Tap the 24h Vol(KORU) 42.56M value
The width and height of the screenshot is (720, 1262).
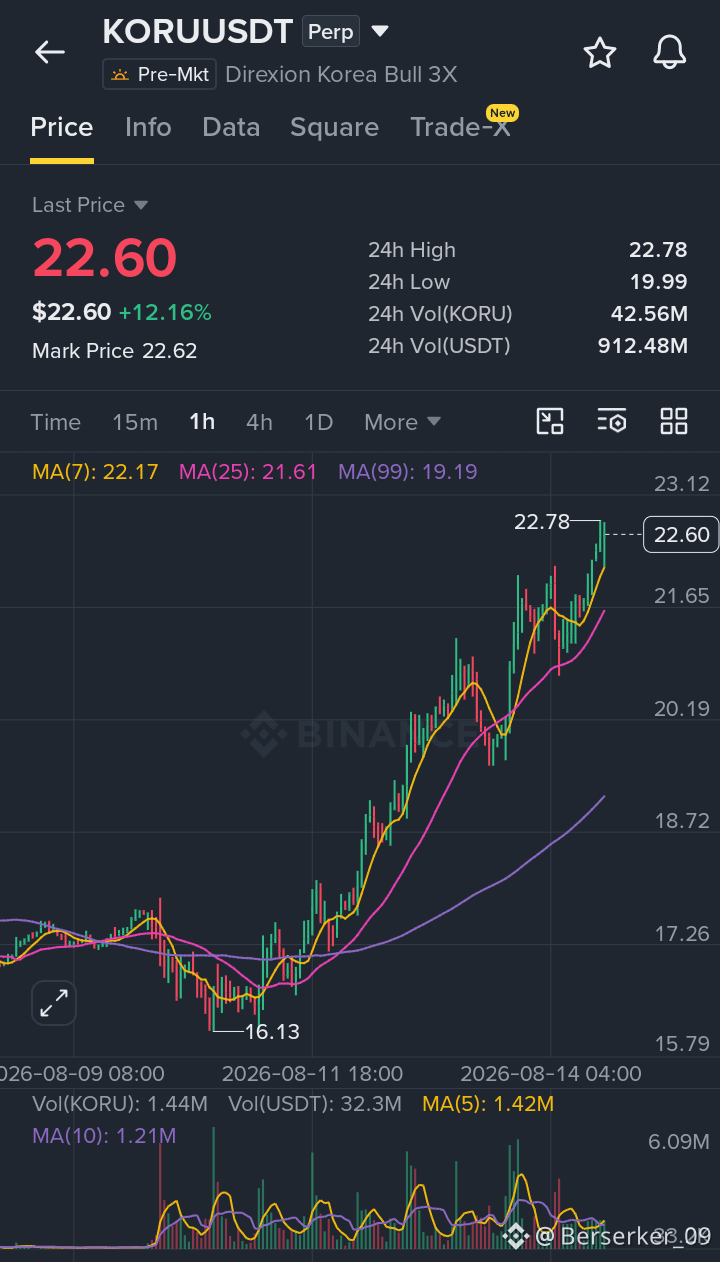pyautogui.click(x=649, y=314)
